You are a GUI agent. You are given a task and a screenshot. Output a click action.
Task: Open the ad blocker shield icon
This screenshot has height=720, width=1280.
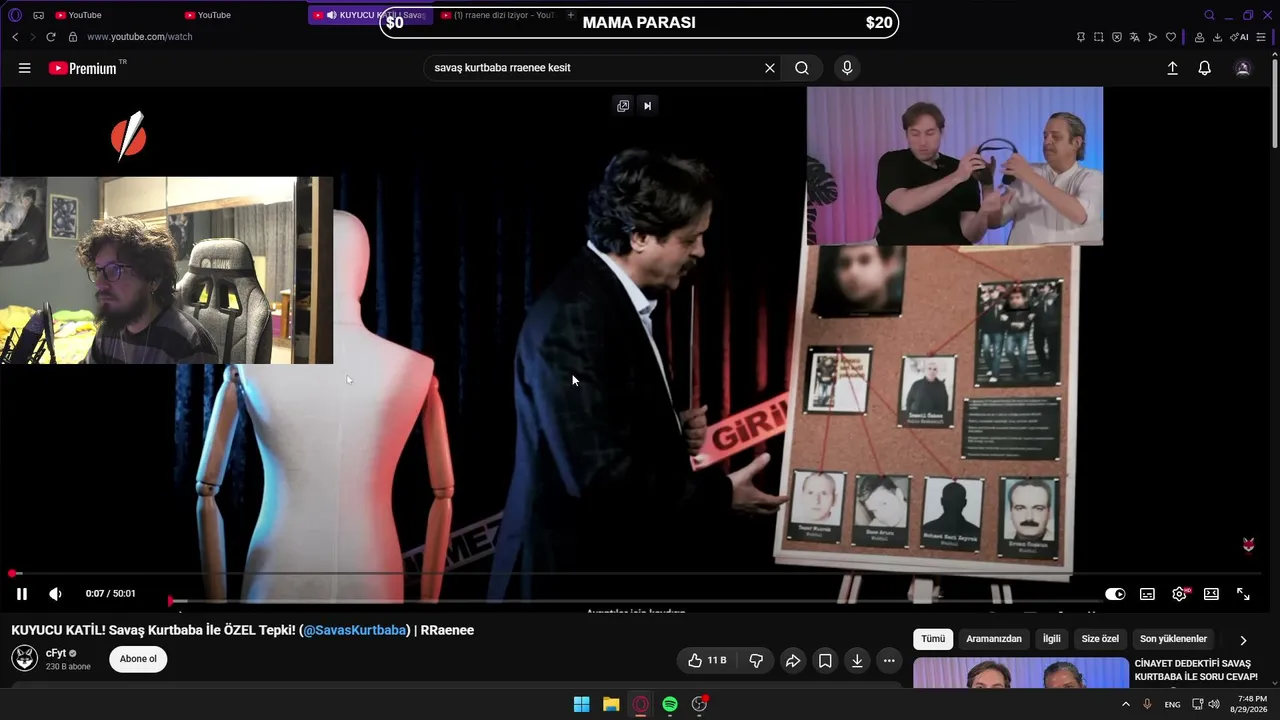point(1117,37)
